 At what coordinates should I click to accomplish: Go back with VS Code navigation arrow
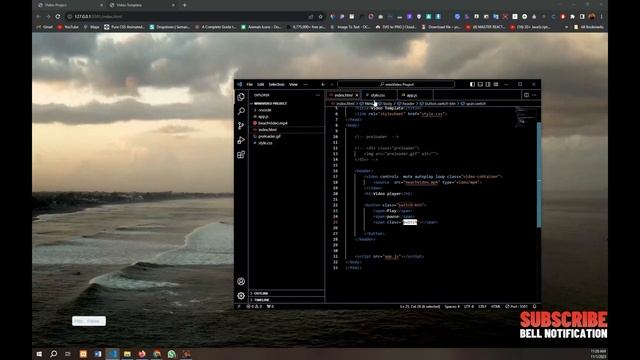click(x=323, y=84)
